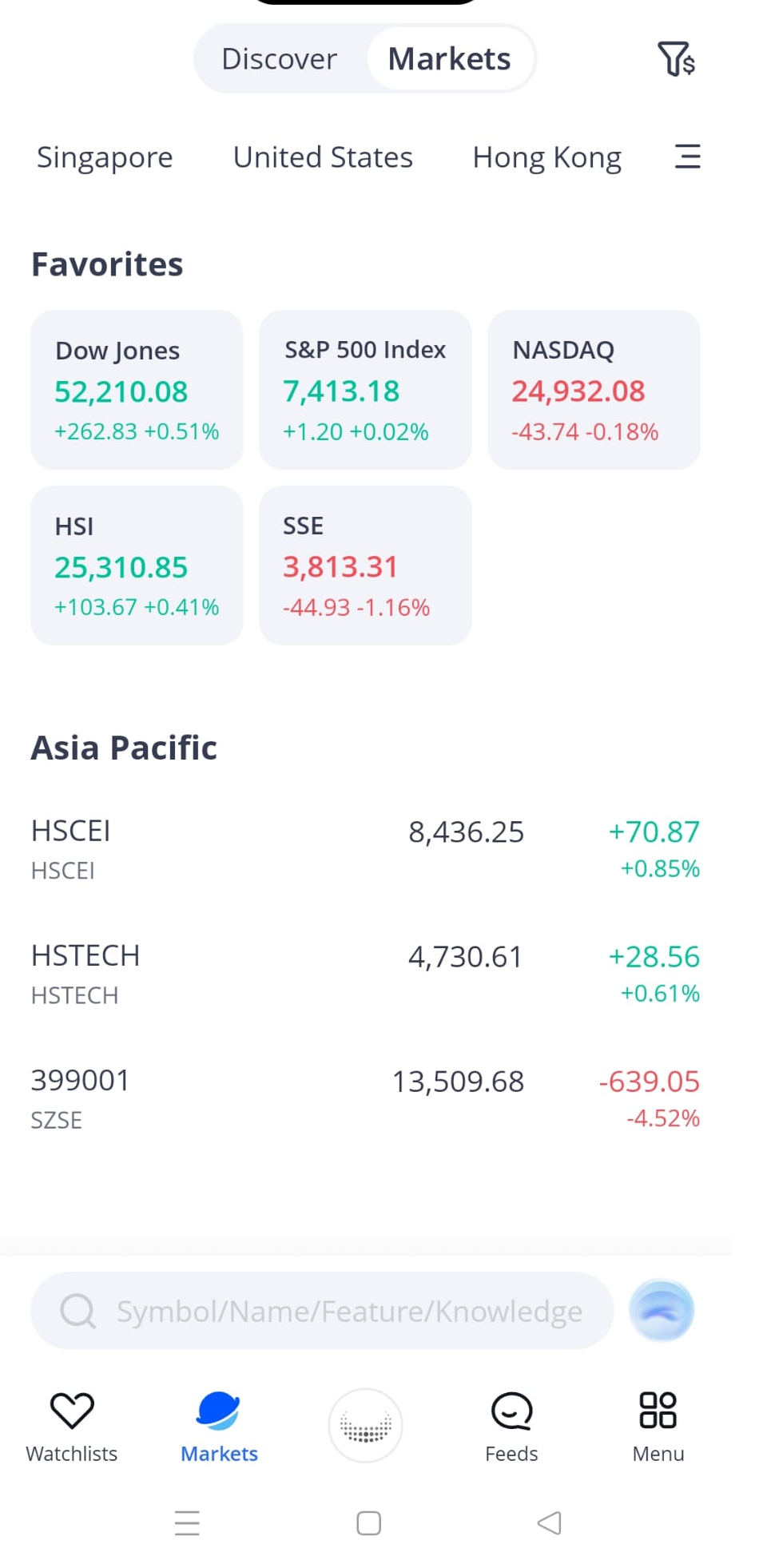Select the United States market tab
This screenshot has width=771, height=1568.
click(323, 157)
